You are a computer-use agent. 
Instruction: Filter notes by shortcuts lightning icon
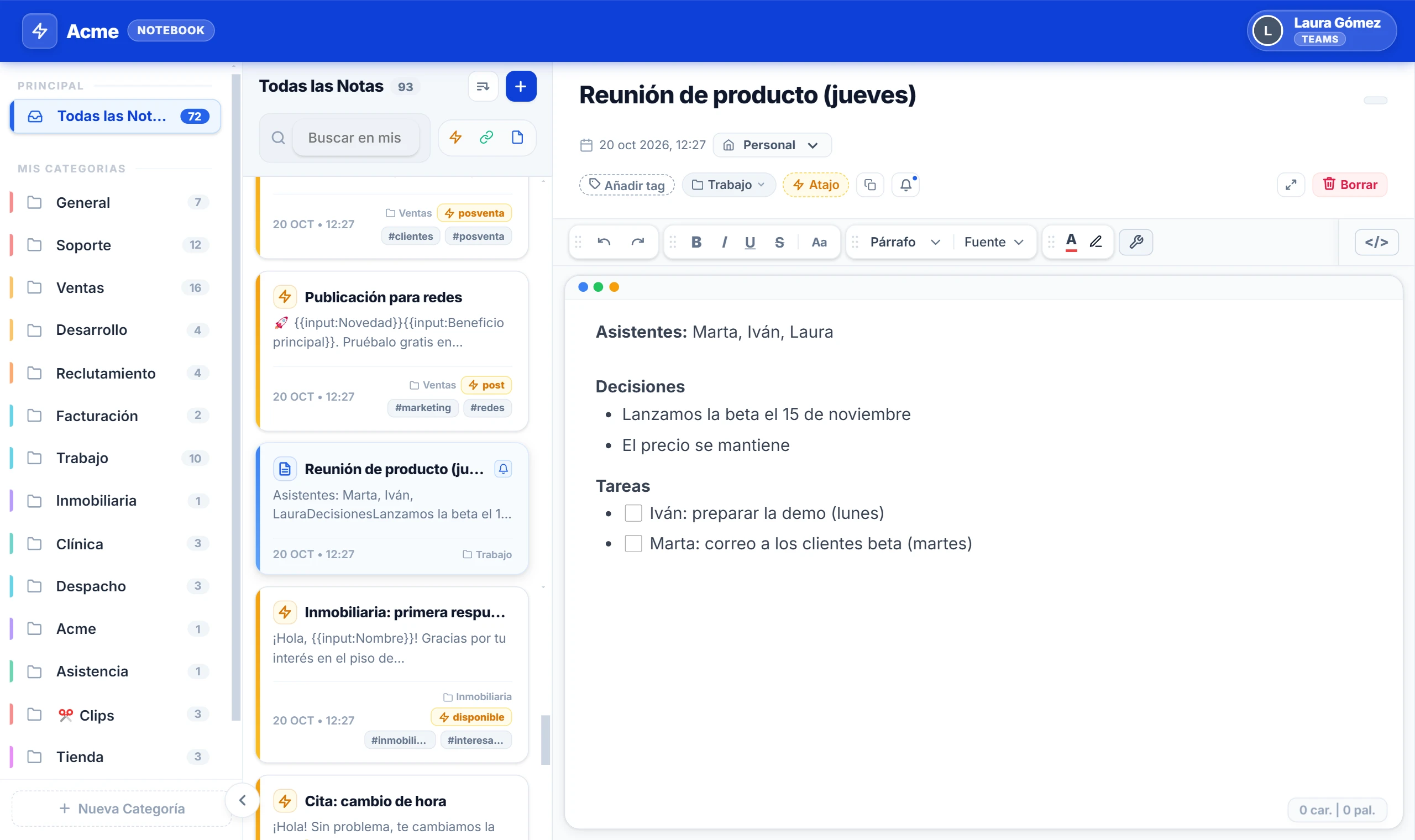[455, 138]
